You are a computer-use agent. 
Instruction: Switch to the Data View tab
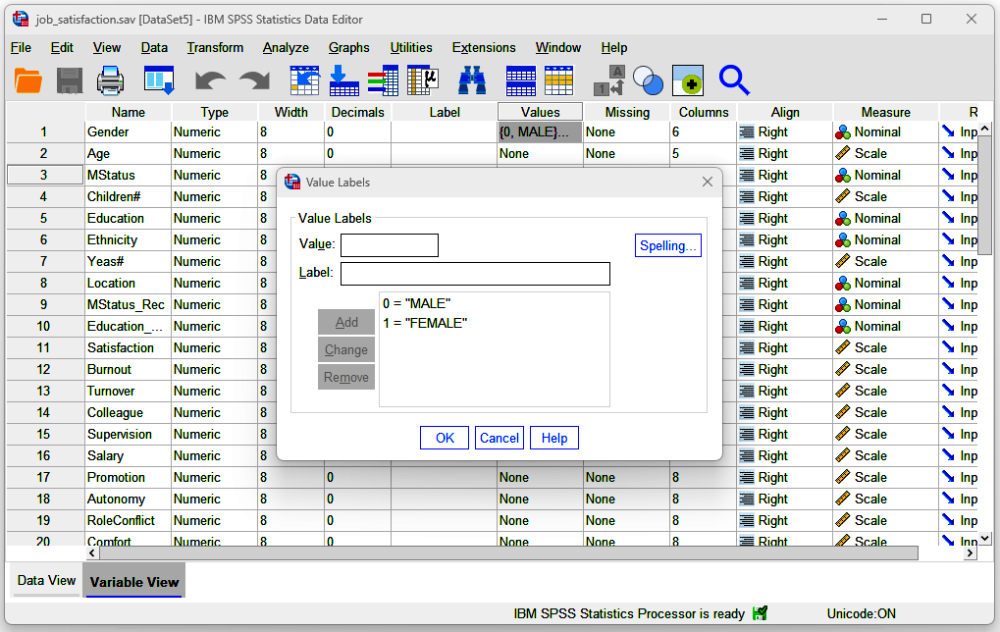tap(45, 580)
